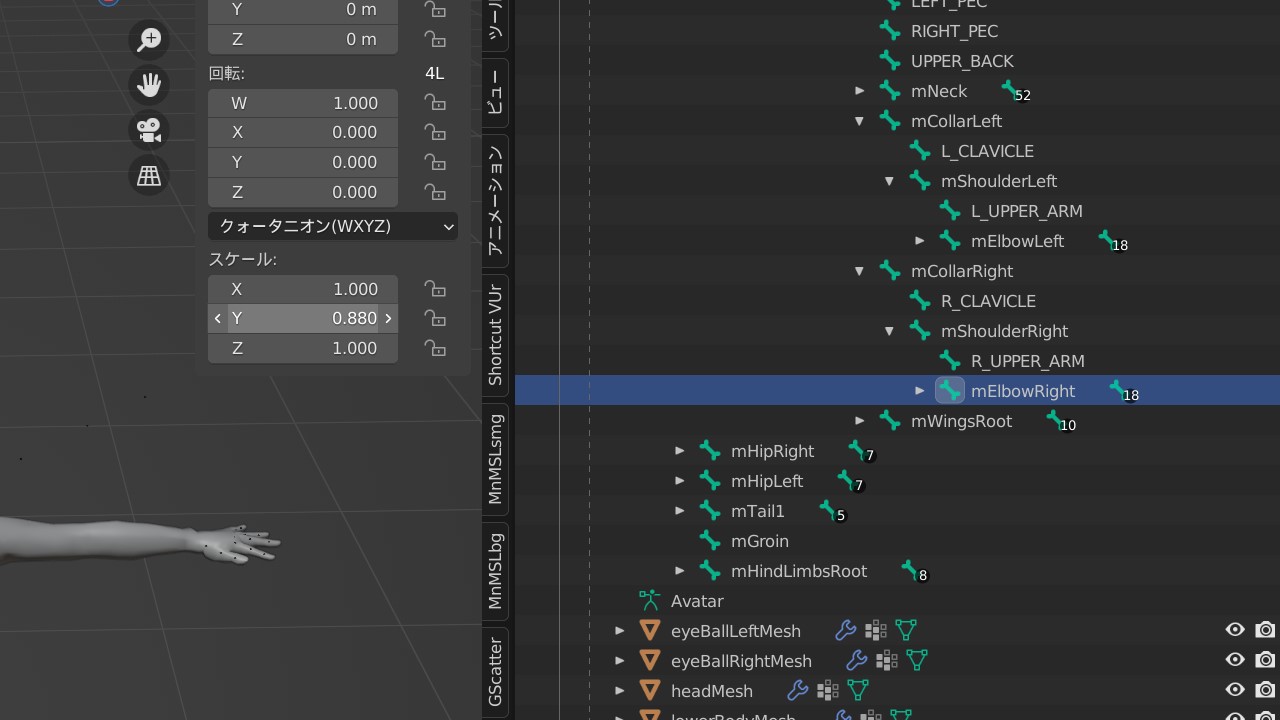Toggle lock on location Z

coord(435,39)
